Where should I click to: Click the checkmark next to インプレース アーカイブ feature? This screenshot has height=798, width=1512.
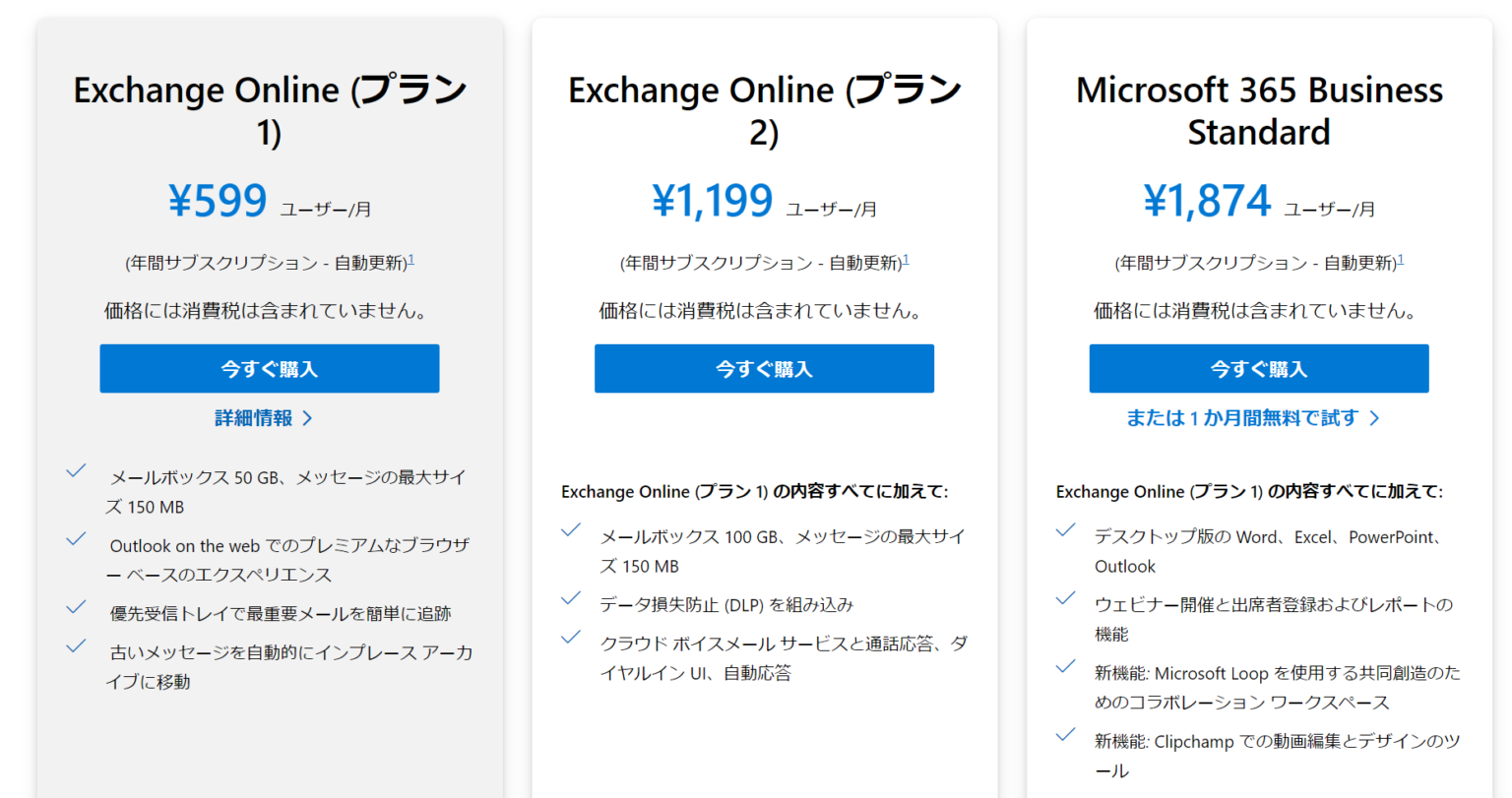pyautogui.click(x=77, y=645)
